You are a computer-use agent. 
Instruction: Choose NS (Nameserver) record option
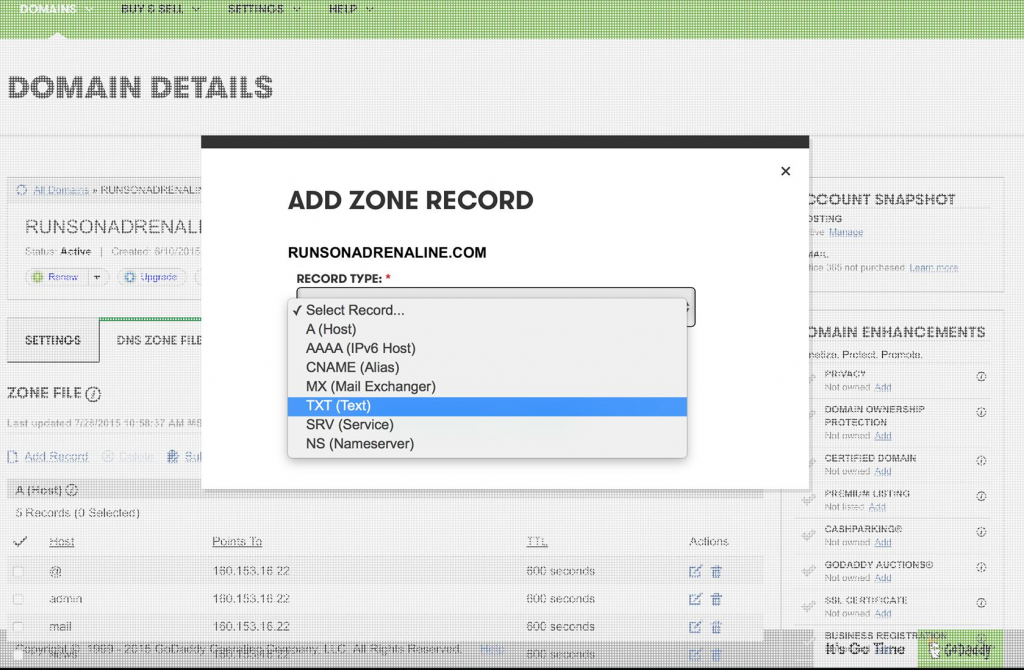coord(487,444)
